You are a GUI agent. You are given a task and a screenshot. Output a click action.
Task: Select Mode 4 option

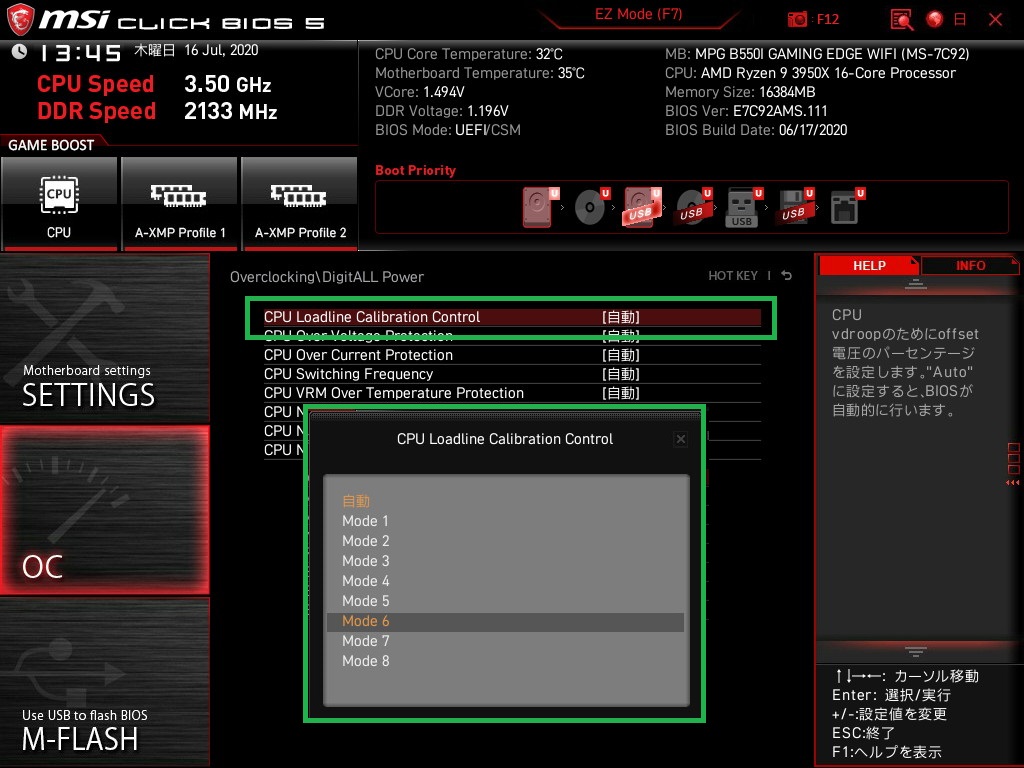[x=505, y=581]
